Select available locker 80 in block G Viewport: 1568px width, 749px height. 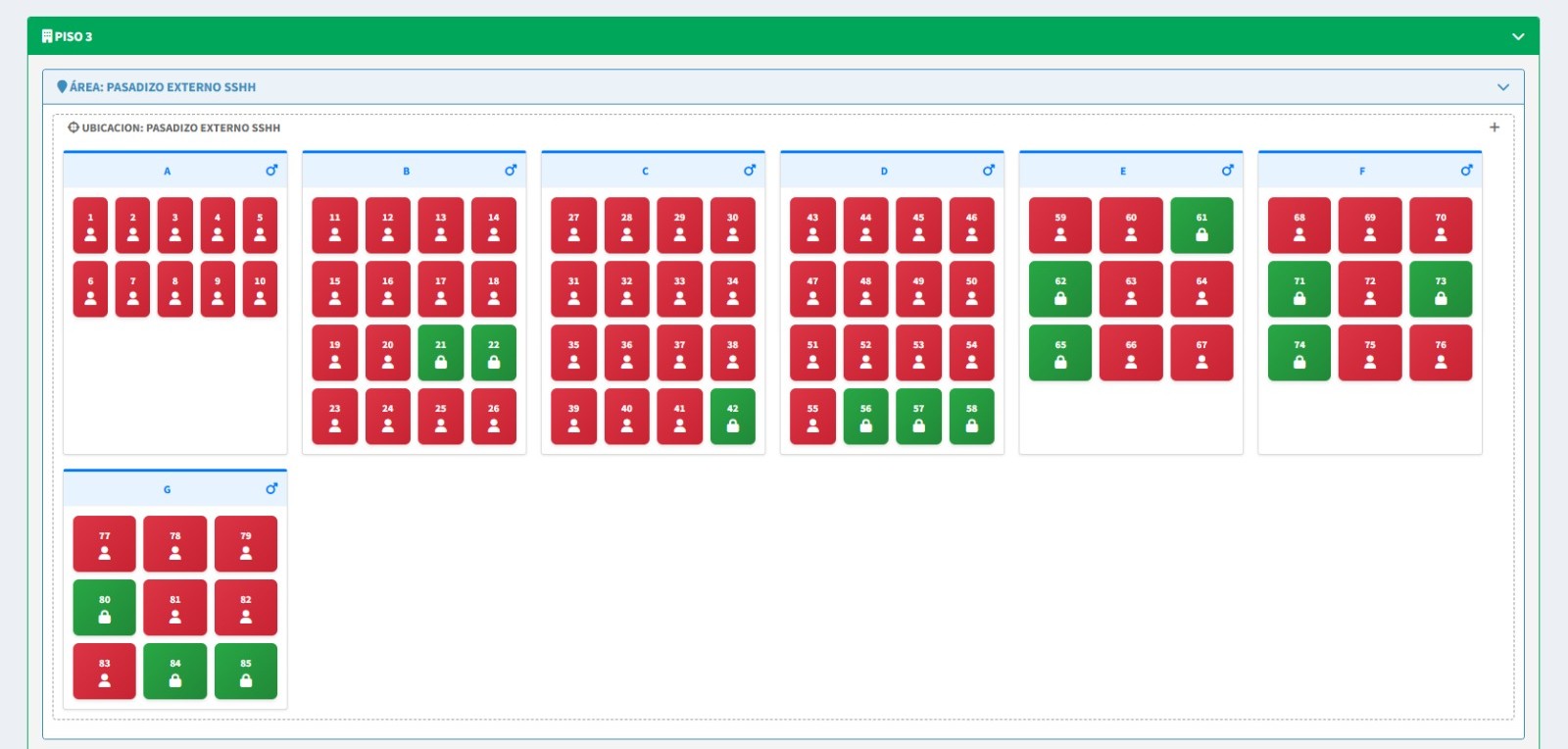(x=105, y=608)
